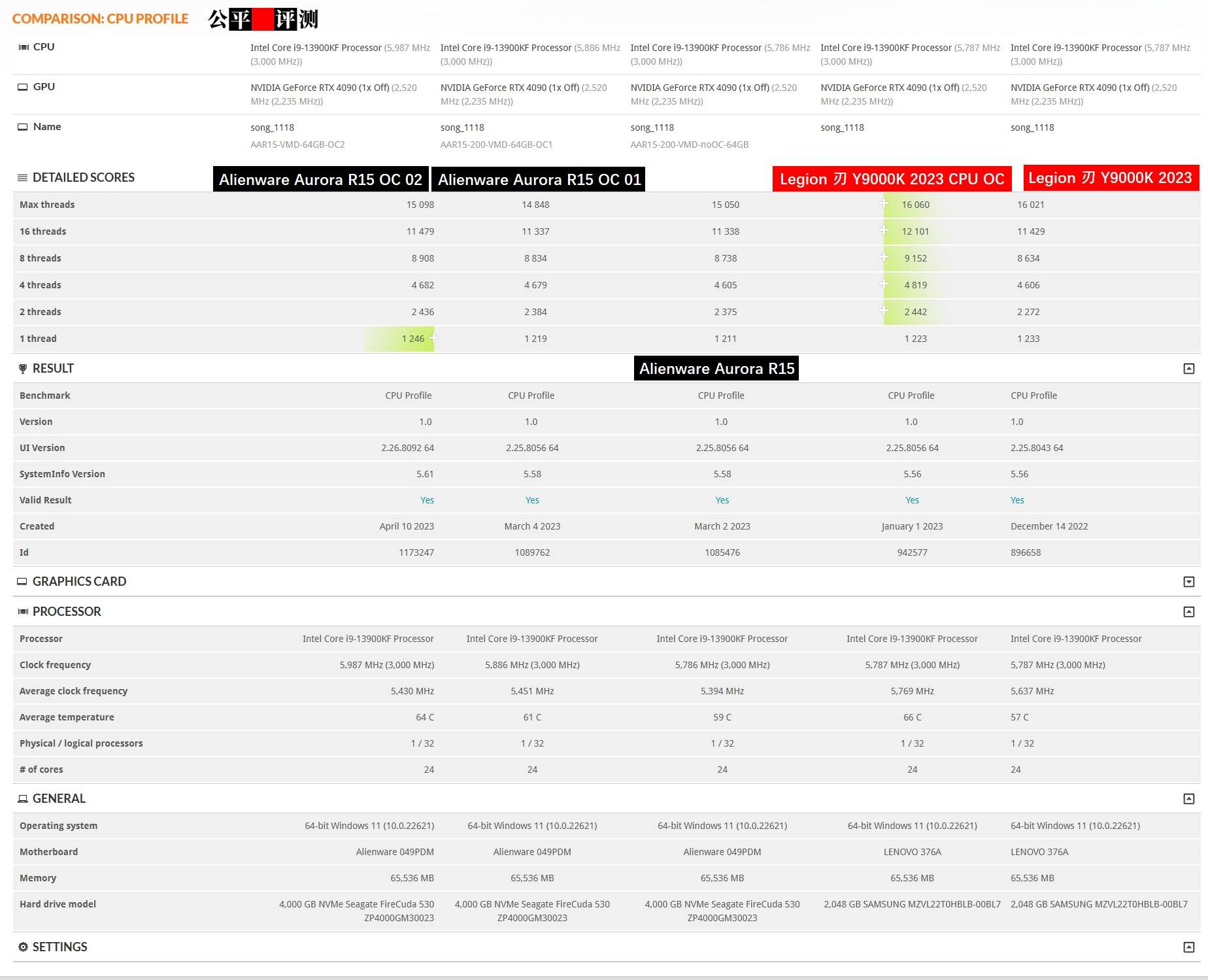Collapse the RESULT section
1208x980 pixels.
(1189, 369)
